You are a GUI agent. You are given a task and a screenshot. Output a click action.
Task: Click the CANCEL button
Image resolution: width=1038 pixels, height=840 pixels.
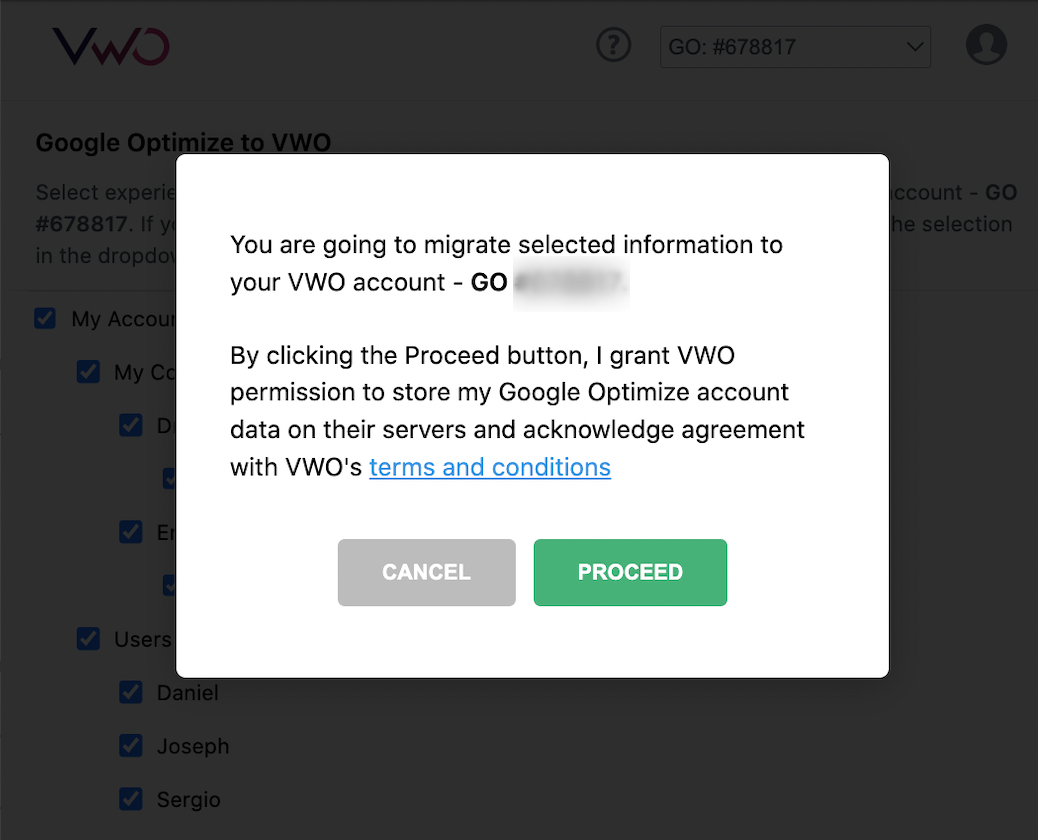[426, 572]
